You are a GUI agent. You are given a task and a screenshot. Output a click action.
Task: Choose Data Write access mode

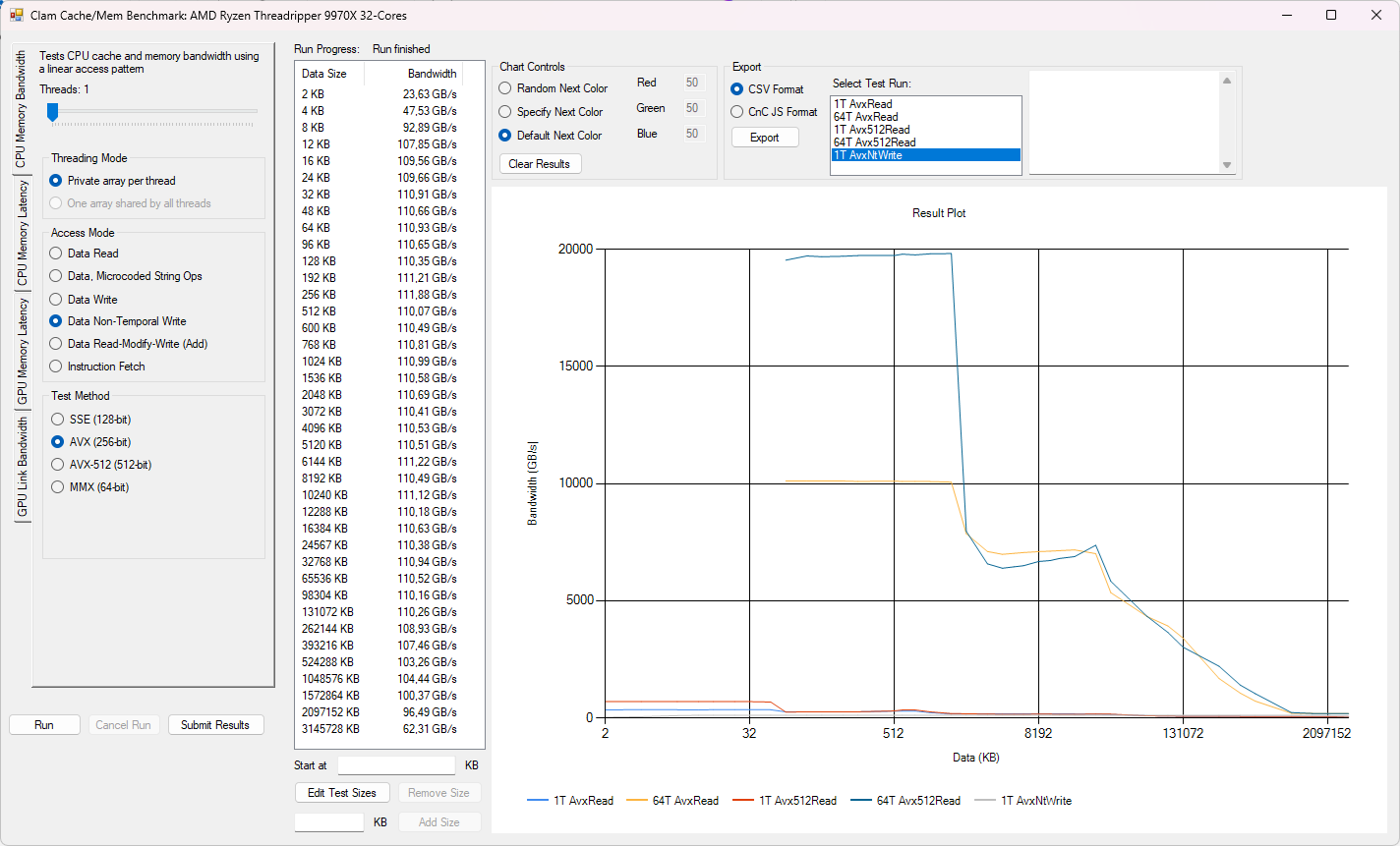(84, 300)
